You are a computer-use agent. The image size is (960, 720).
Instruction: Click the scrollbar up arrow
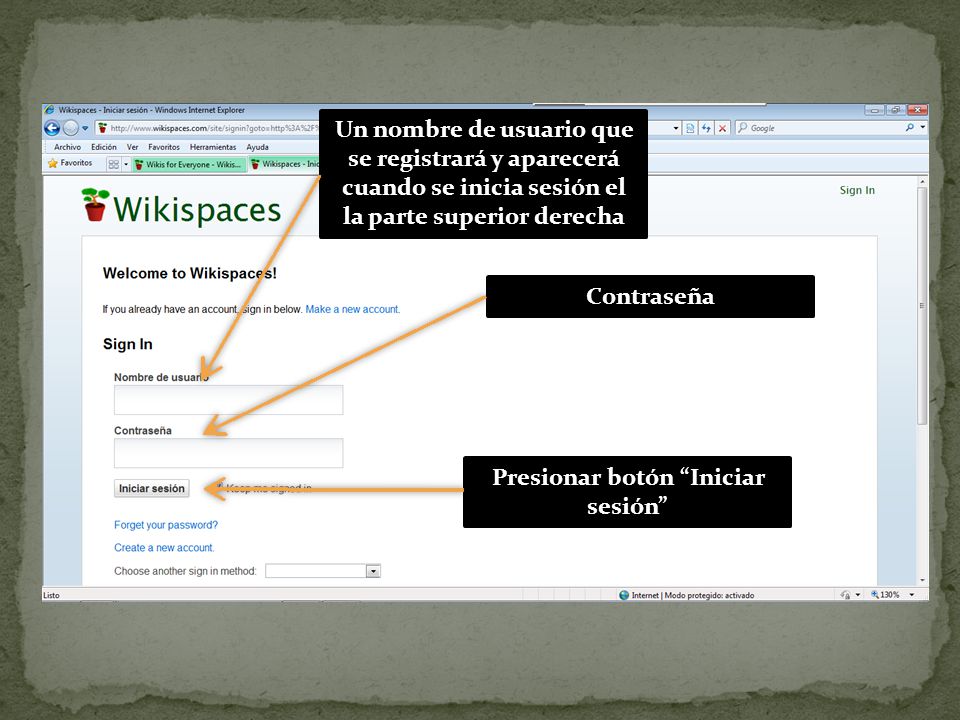coord(922,182)
